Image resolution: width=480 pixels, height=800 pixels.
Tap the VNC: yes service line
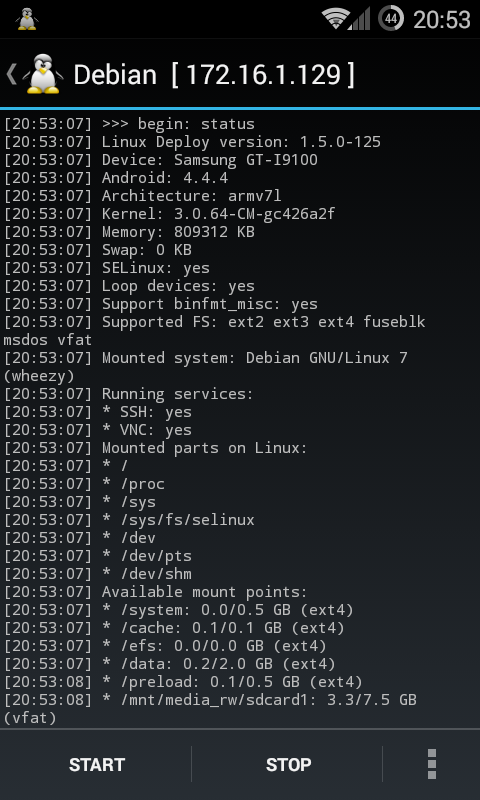[98, 430]
